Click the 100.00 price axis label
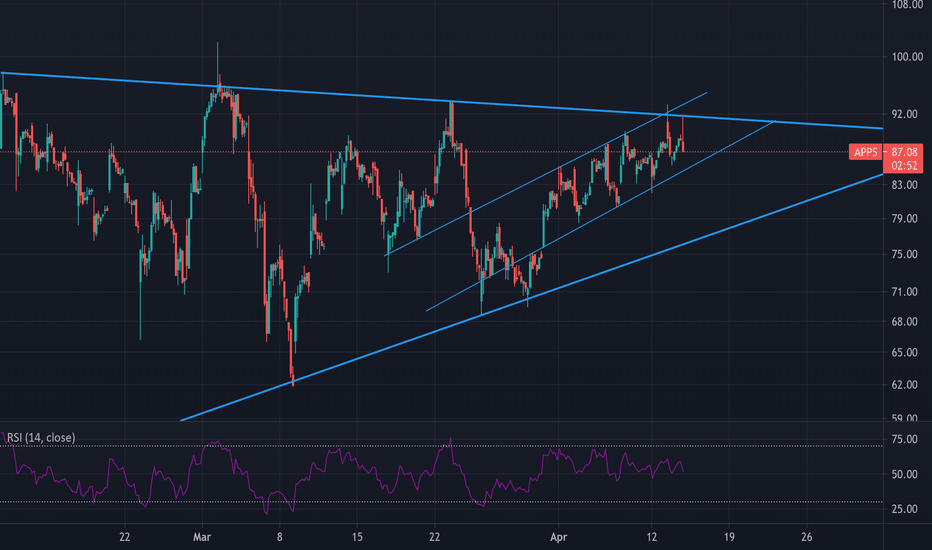 [907, 57]
